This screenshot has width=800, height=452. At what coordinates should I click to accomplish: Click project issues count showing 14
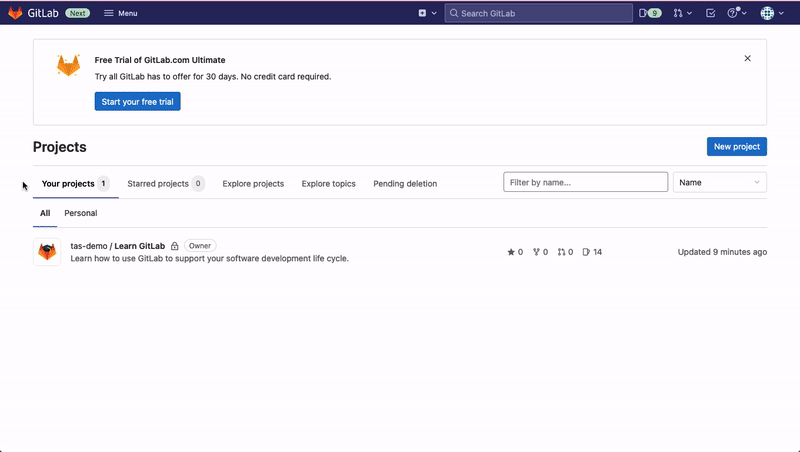tap(592, 252)
